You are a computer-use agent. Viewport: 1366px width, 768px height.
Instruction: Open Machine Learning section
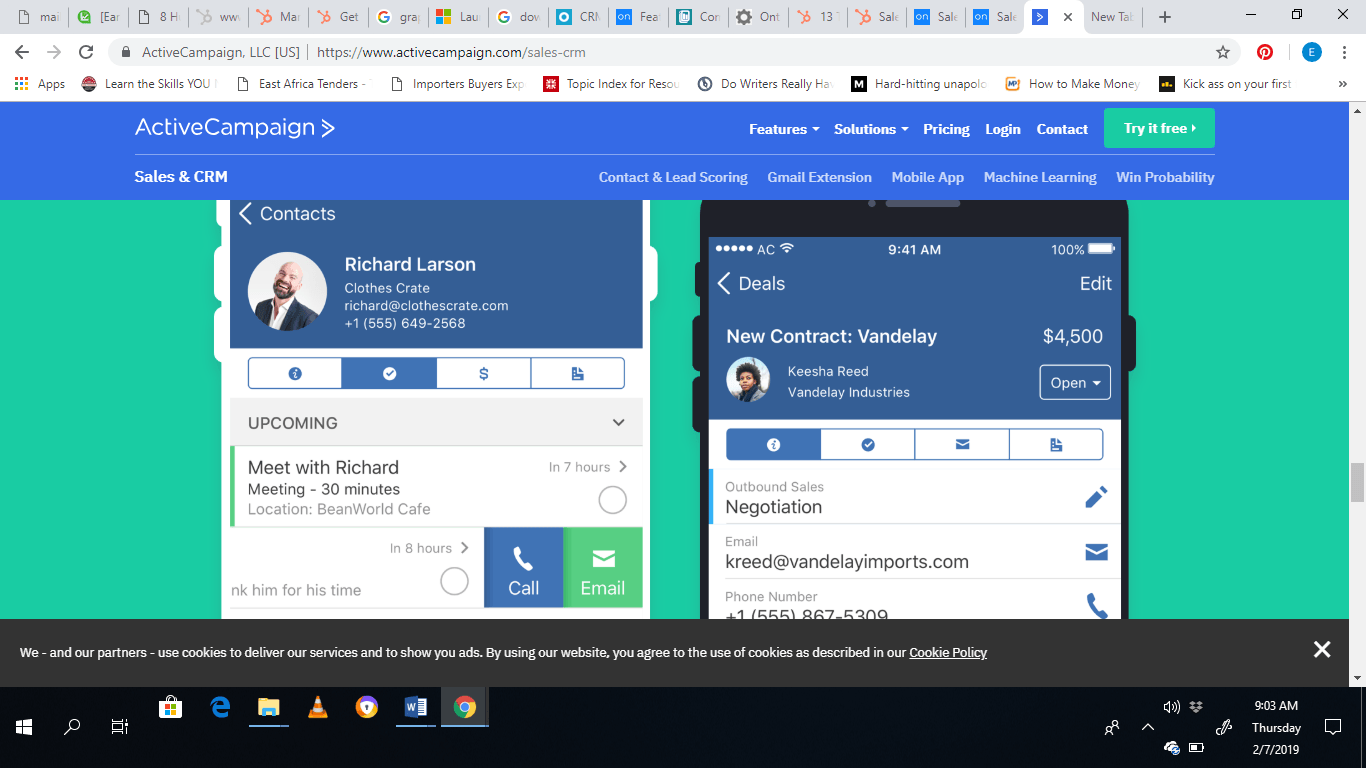[x=1040, y=177]
